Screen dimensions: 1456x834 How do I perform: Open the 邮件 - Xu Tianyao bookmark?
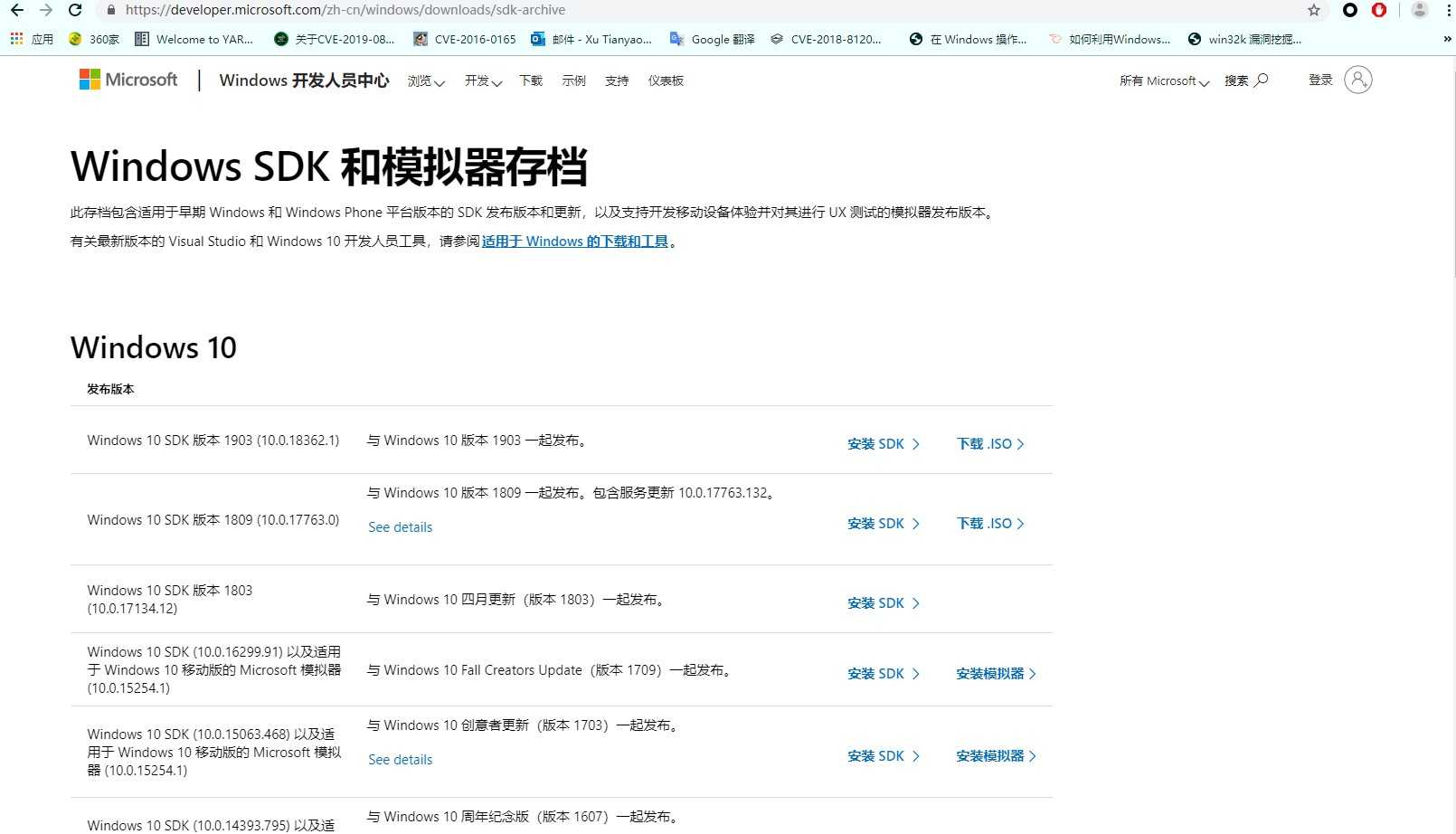click(x=591, y=39)
